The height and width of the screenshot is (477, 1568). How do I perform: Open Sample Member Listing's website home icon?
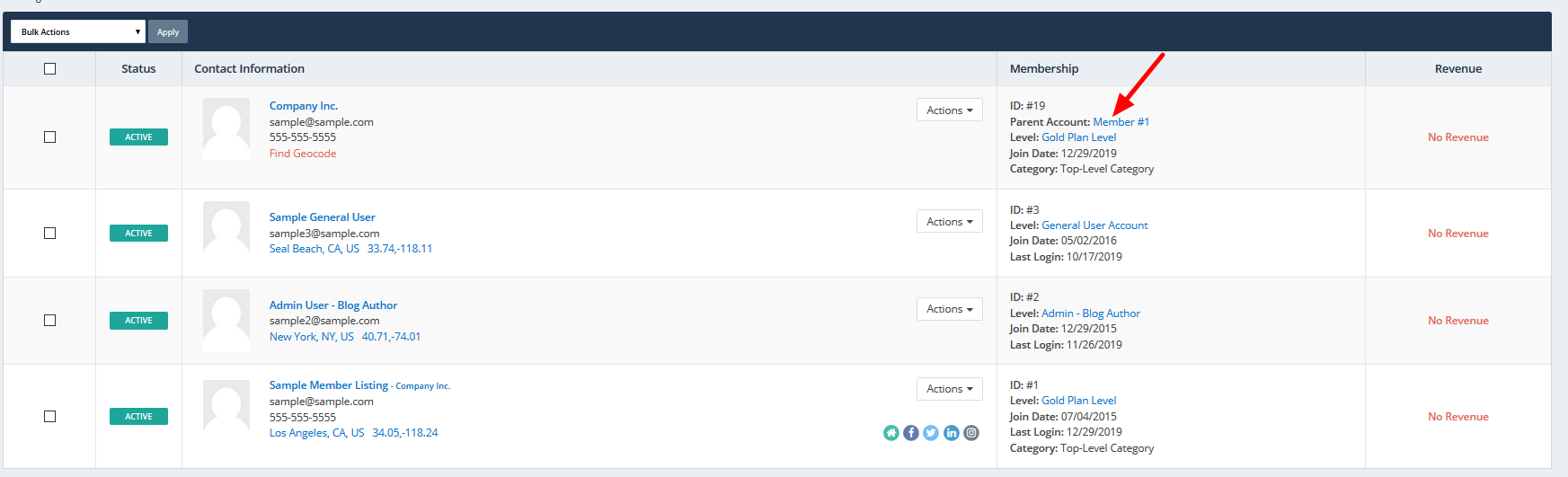coord(890,433)
